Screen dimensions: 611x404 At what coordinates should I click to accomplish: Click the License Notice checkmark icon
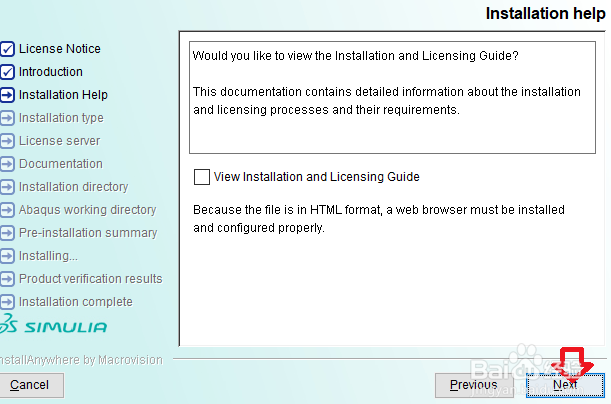(x=8, y=49)
